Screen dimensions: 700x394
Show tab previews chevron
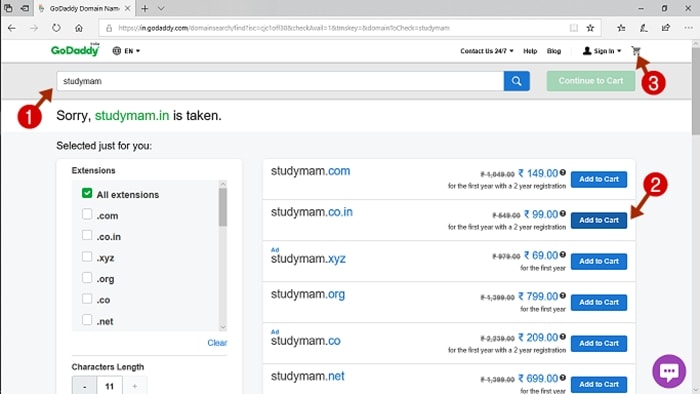pyautogui.click(x=161, y=8)
